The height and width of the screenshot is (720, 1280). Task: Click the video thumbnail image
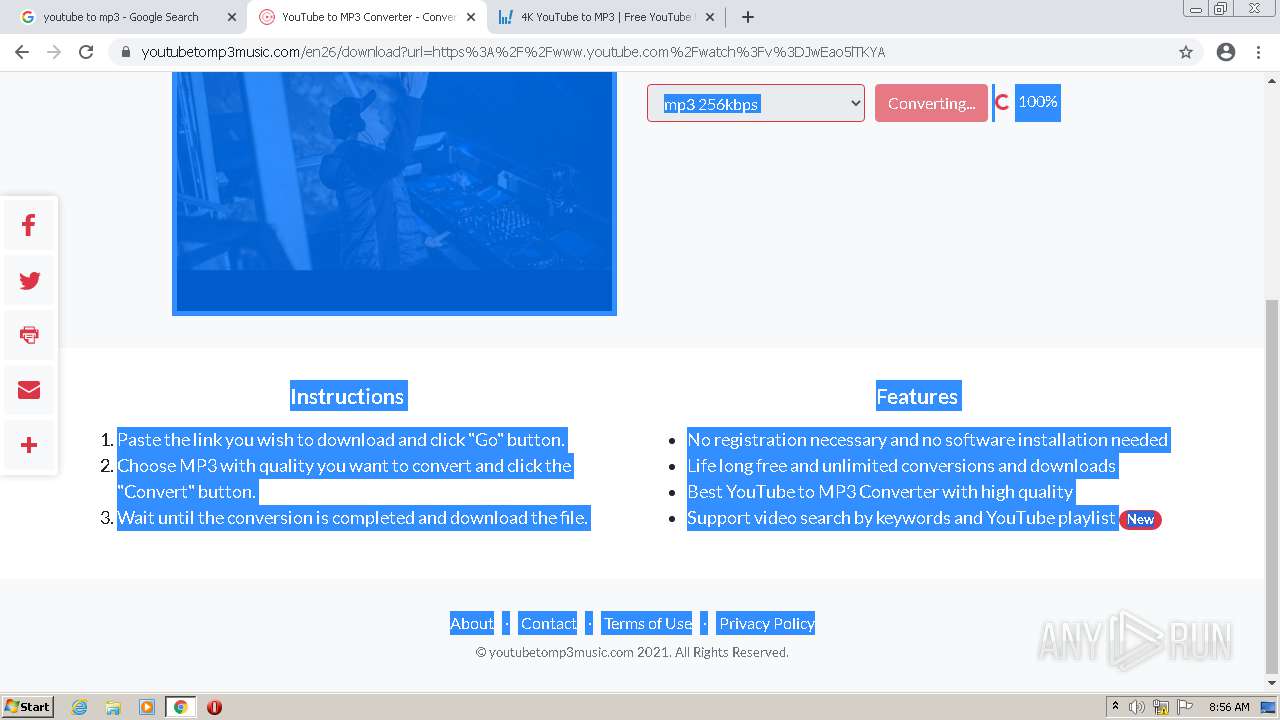pyautogui.click(x=394, y=193)
